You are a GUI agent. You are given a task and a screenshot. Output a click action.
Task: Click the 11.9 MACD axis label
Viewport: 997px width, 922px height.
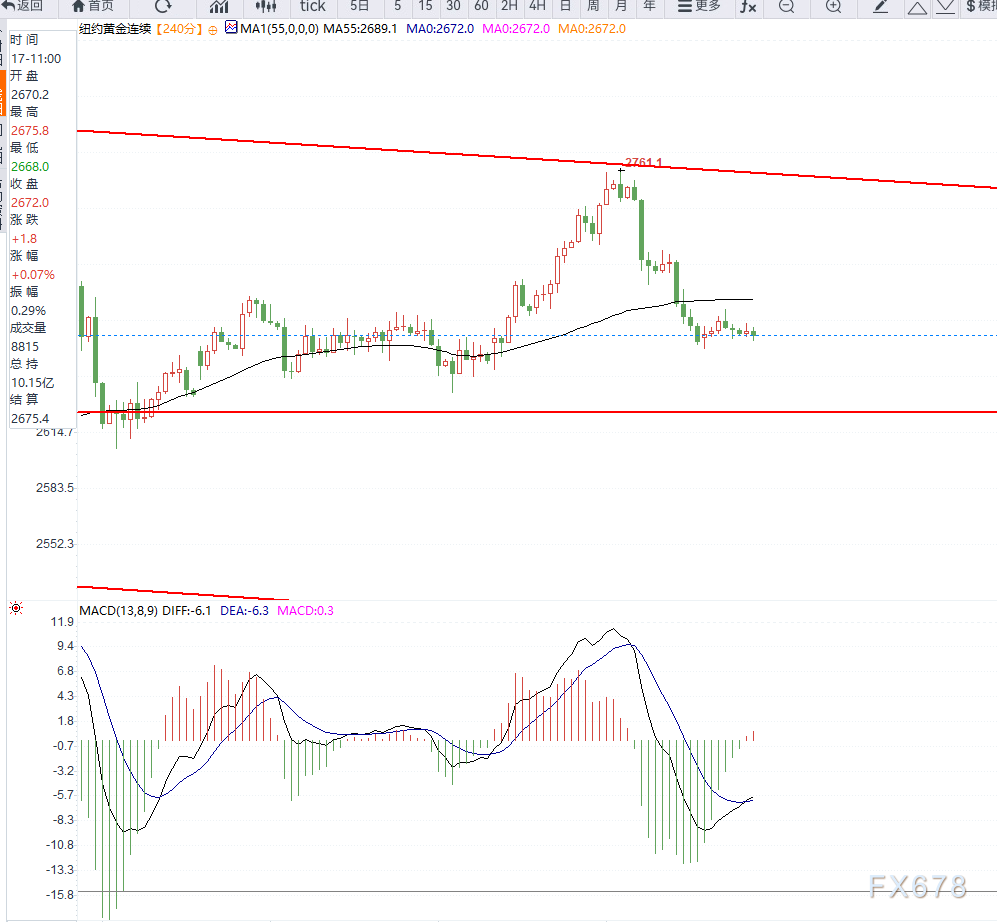[62, 622]
